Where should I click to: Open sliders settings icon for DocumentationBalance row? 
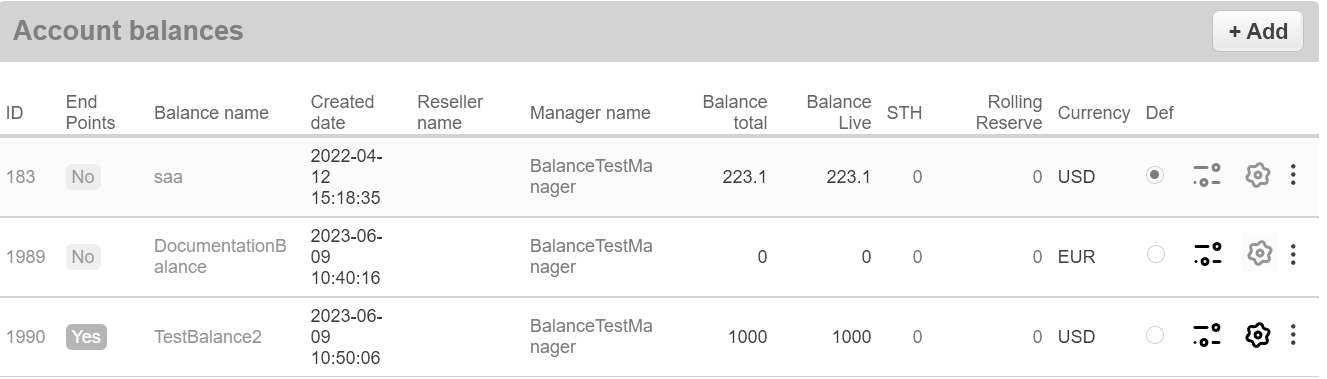click(1207, 255)
